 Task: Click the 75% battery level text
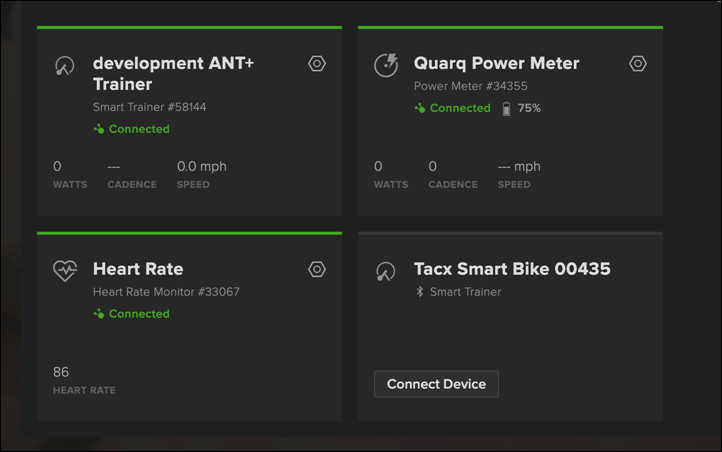point(529,108)
